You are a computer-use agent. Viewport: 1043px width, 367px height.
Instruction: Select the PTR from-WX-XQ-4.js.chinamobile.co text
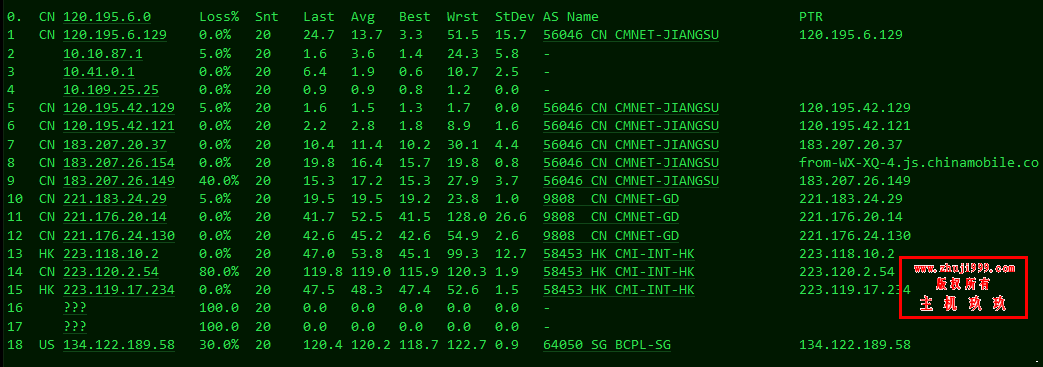coord(920,162)
